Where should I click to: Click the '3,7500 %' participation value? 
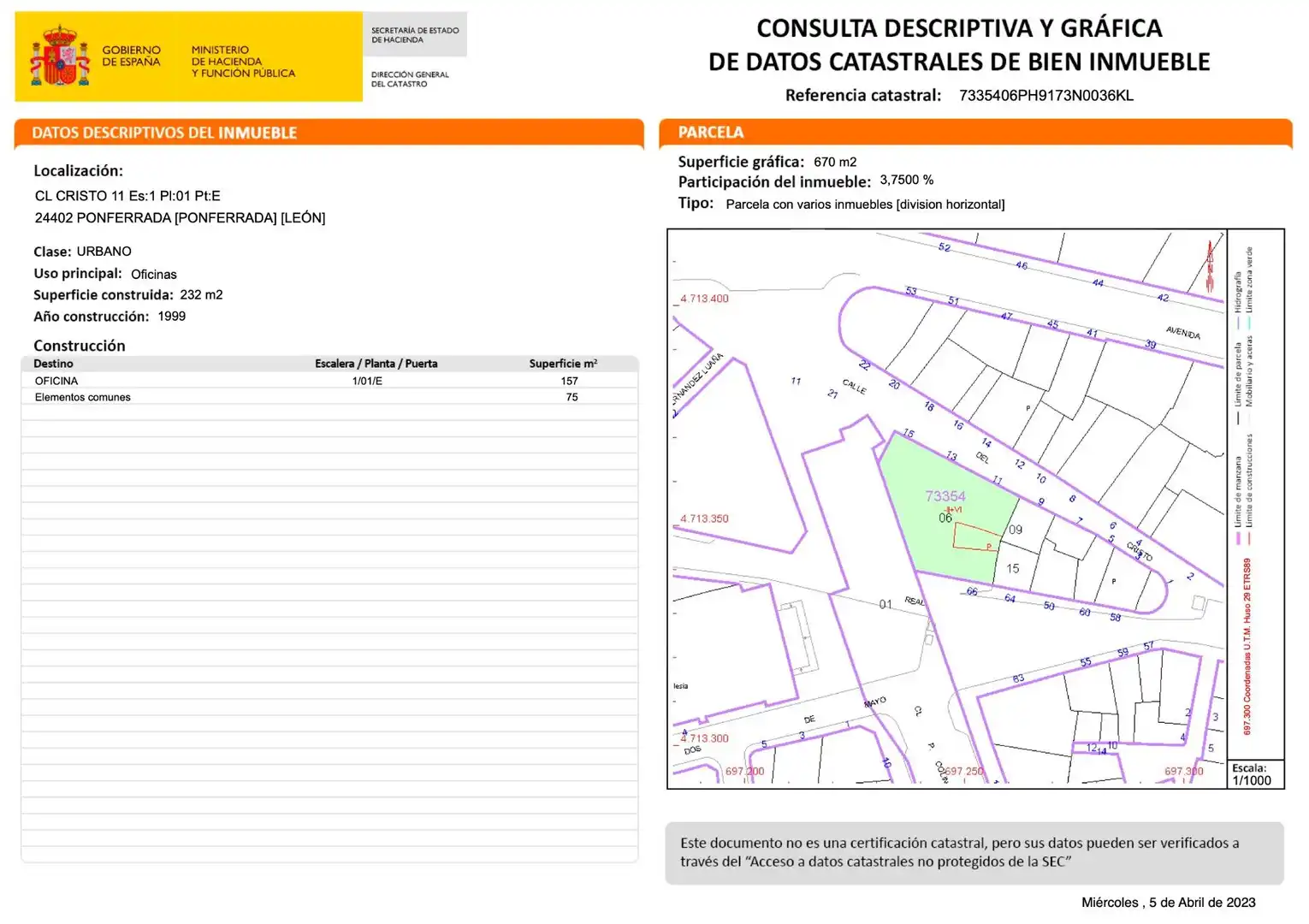907,181
